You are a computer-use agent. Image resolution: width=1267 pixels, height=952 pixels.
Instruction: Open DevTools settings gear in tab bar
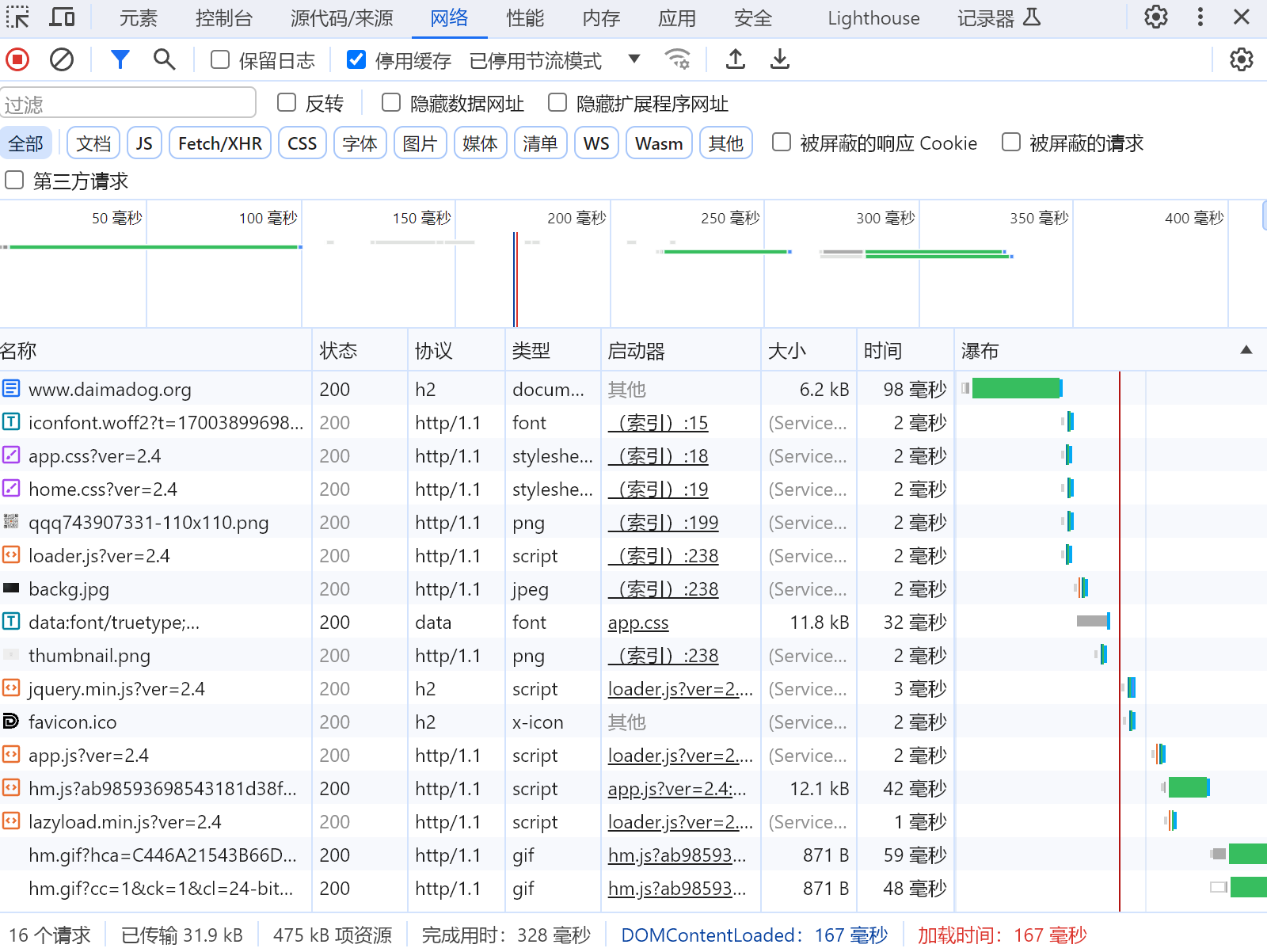tap(1156, 17)
